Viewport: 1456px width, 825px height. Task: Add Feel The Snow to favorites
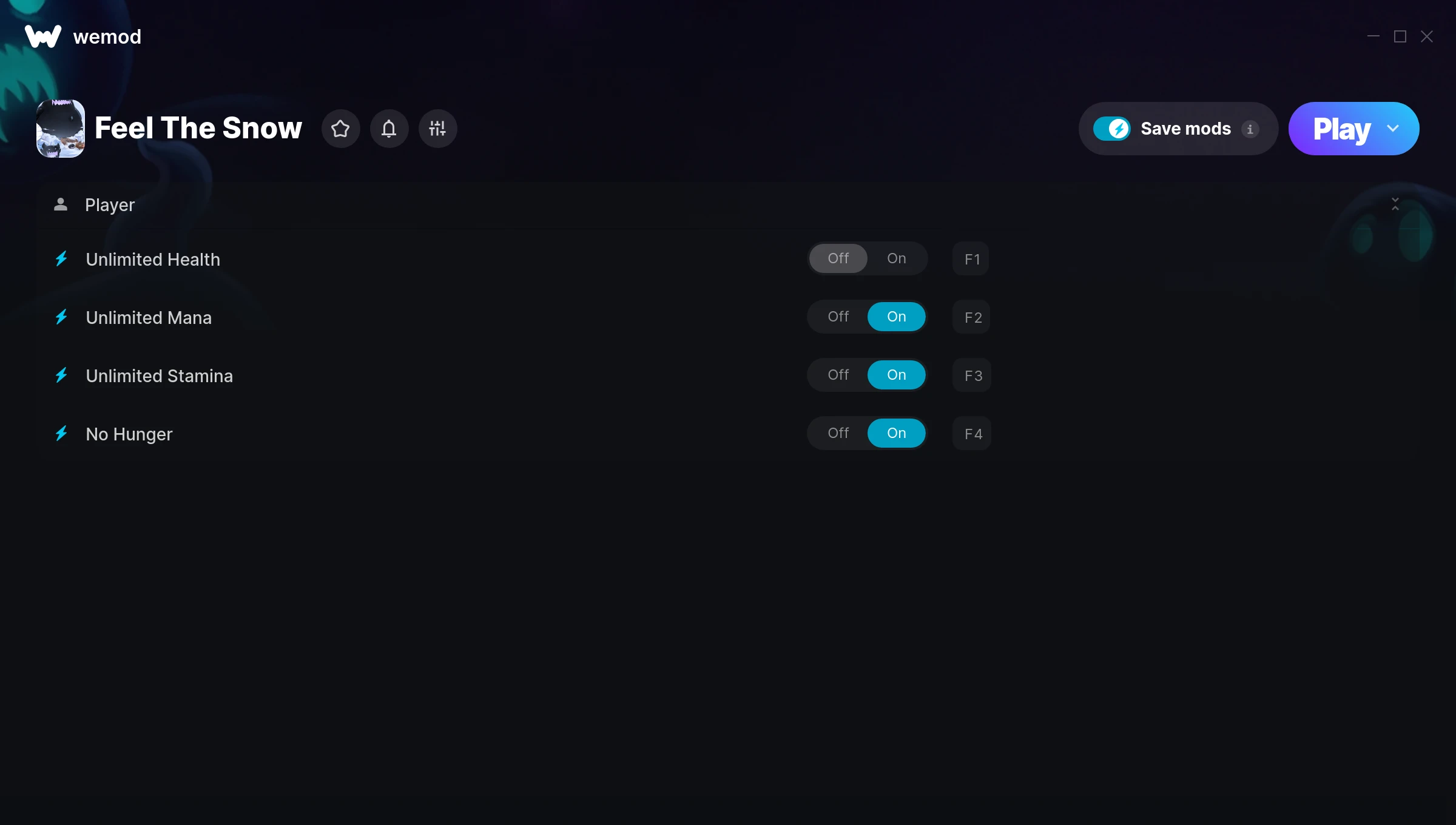(x=340, y=129)
